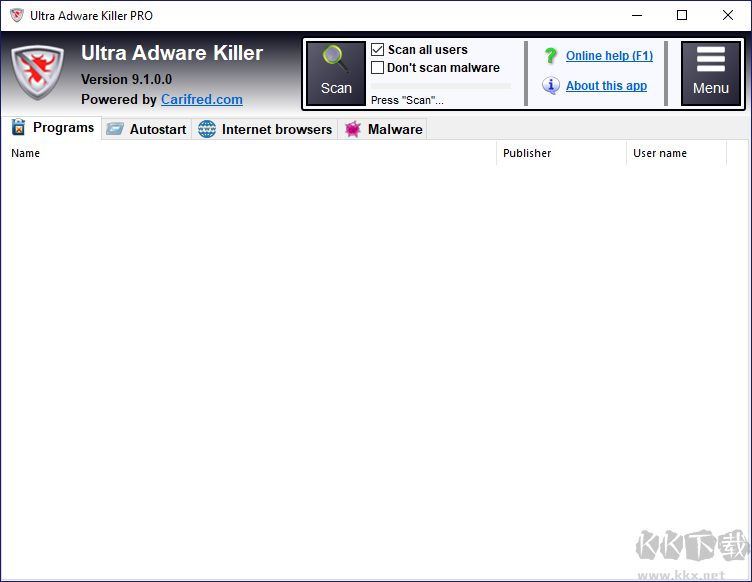
Task: Open the Internet browsers tab
Action: tap(265, 129)
